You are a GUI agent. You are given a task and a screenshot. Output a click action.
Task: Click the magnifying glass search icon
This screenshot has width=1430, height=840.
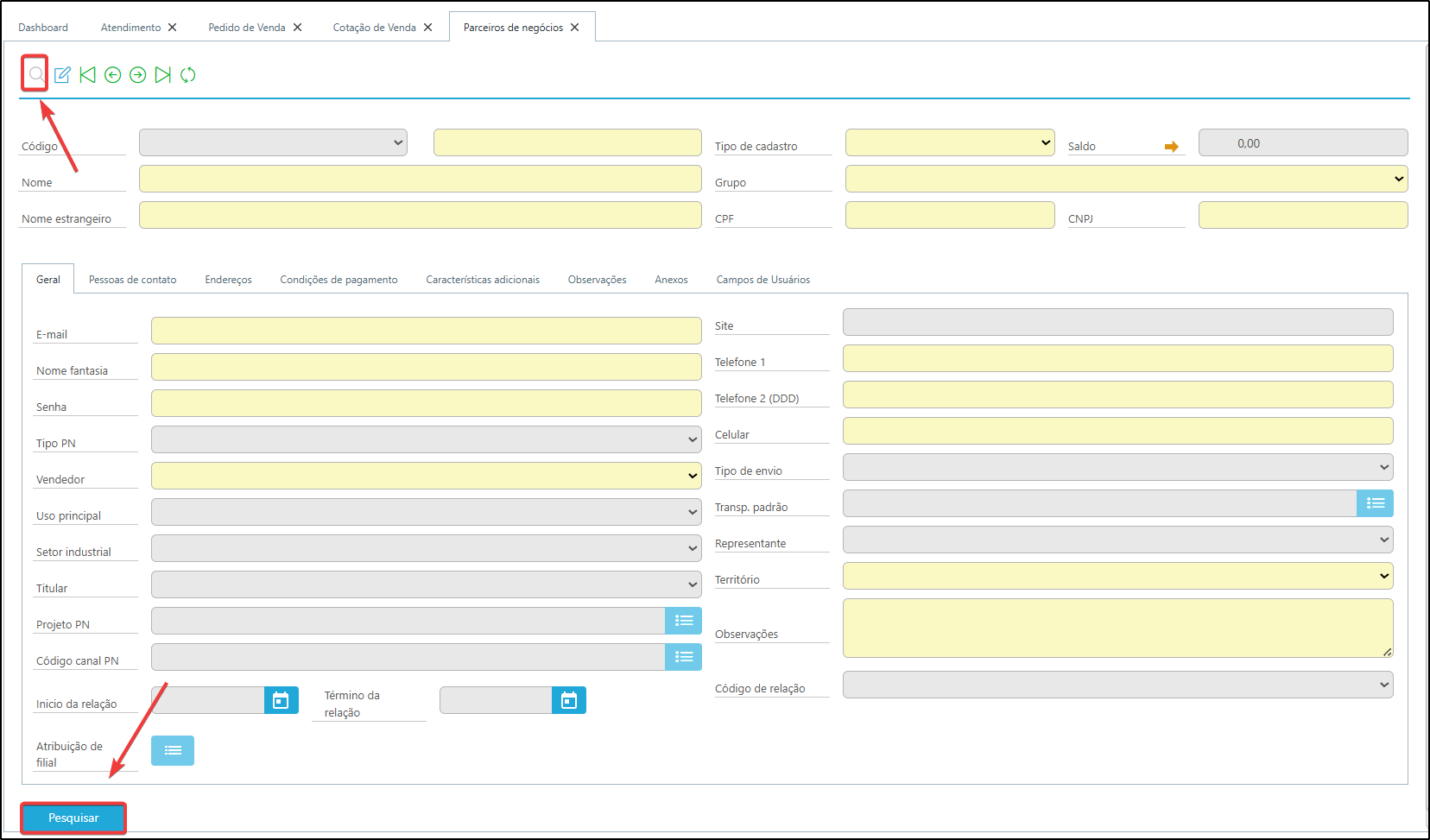[x=35, y=74]
